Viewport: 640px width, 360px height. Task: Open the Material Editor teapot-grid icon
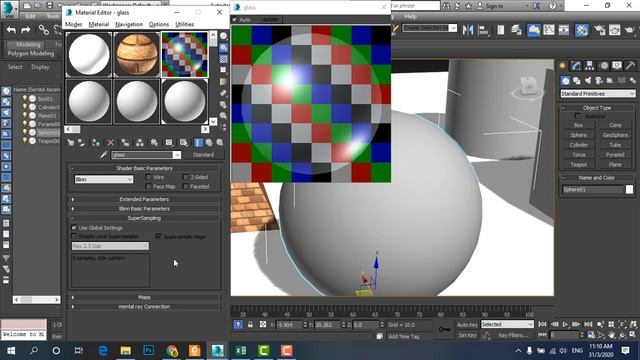[582, 30]
